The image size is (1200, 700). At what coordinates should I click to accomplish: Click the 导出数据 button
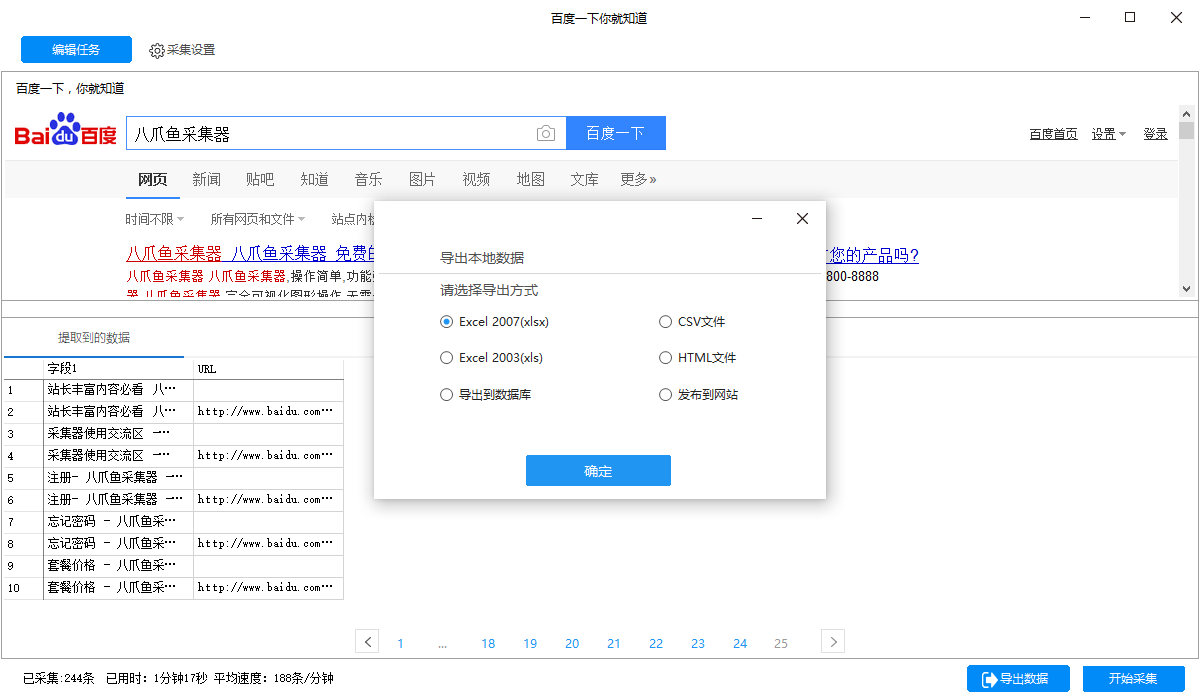click(1018, 679)
